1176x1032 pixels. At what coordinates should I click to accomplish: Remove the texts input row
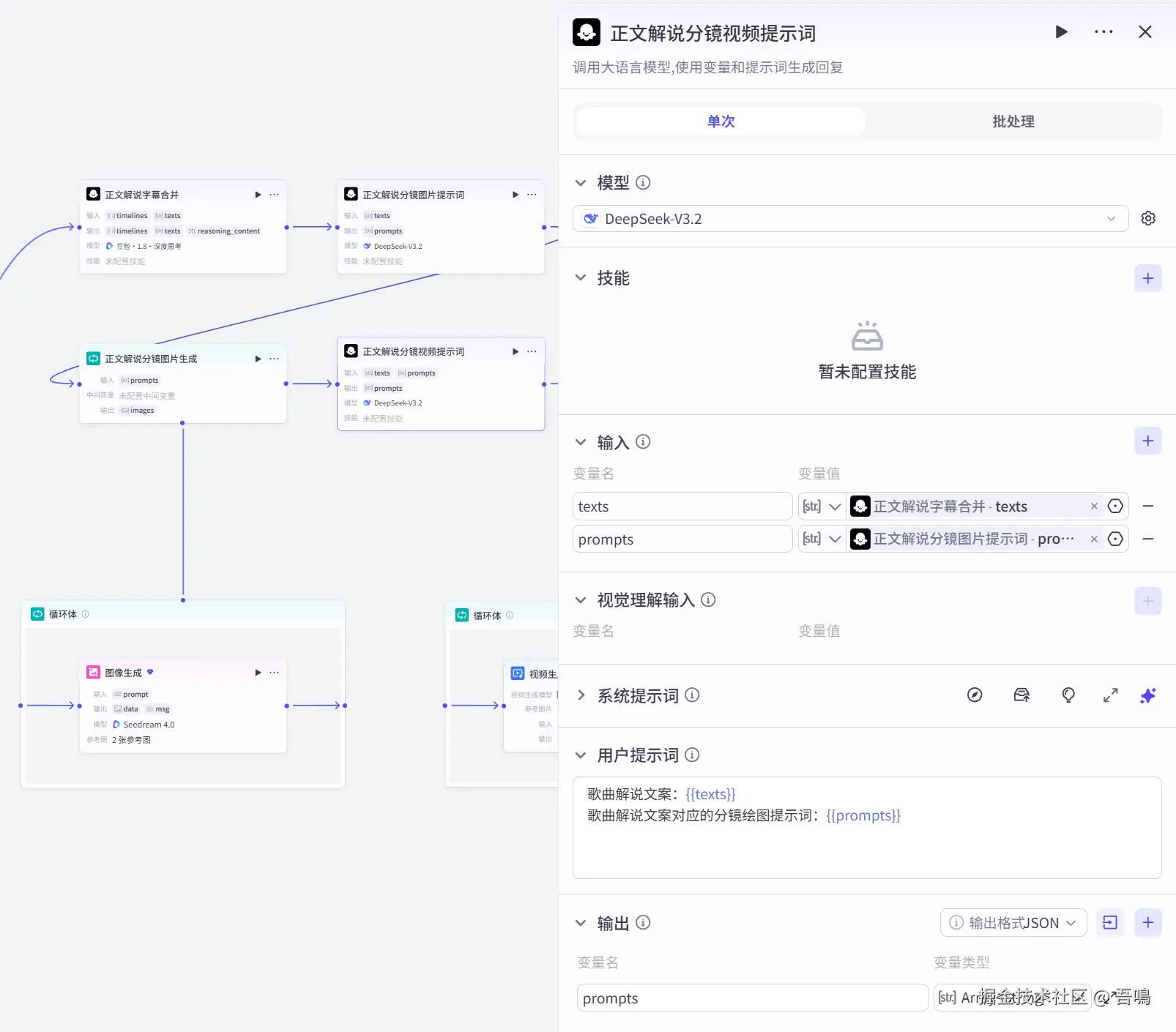click(x=1148, y=506)
